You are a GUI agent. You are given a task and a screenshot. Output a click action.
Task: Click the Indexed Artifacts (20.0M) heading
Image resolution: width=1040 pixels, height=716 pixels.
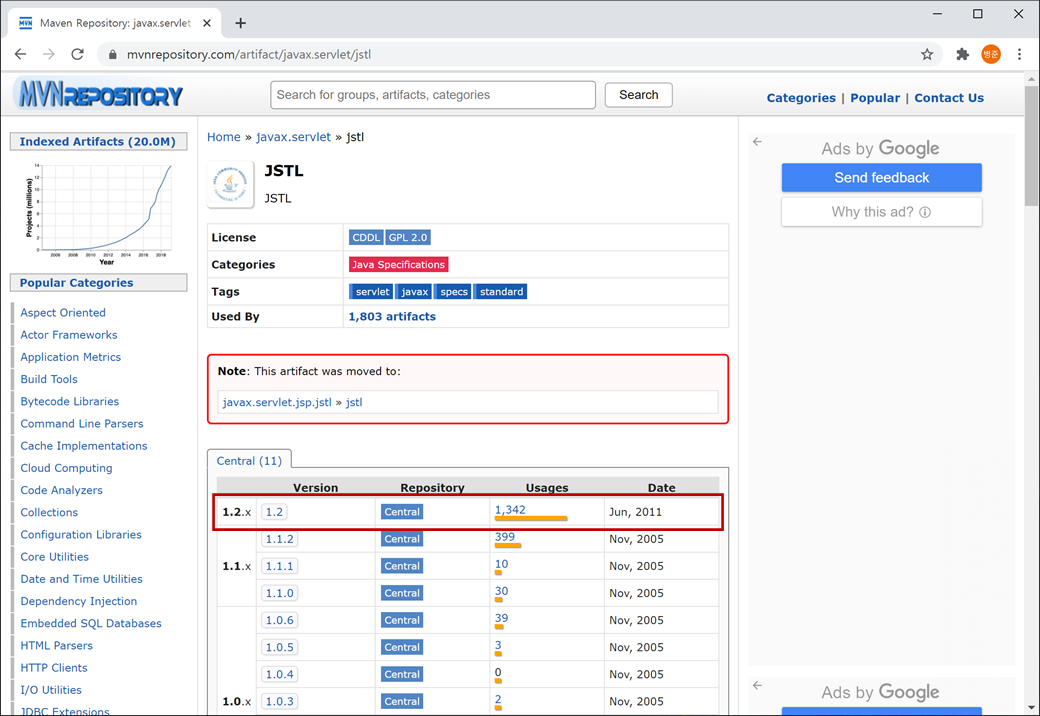(98, 142)
